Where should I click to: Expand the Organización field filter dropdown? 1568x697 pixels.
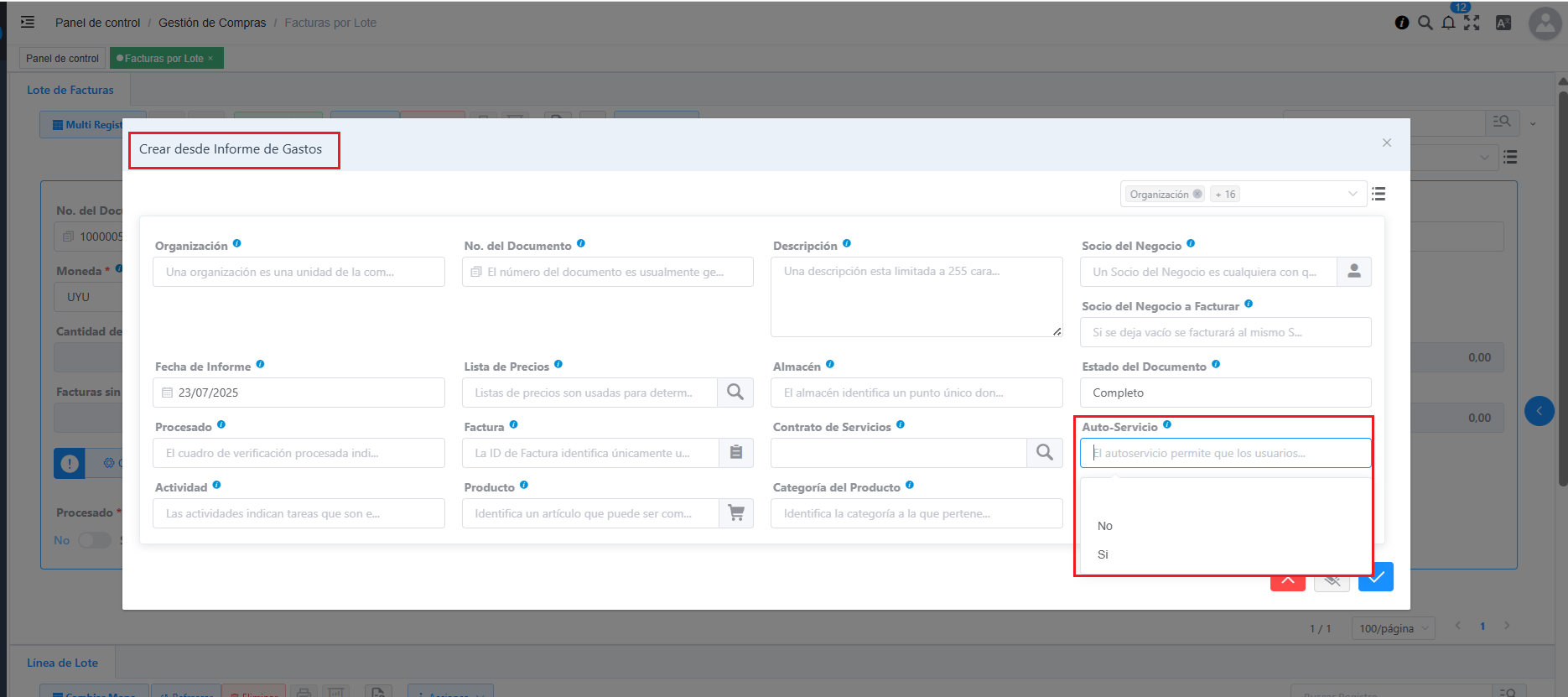click(1352, 195)
